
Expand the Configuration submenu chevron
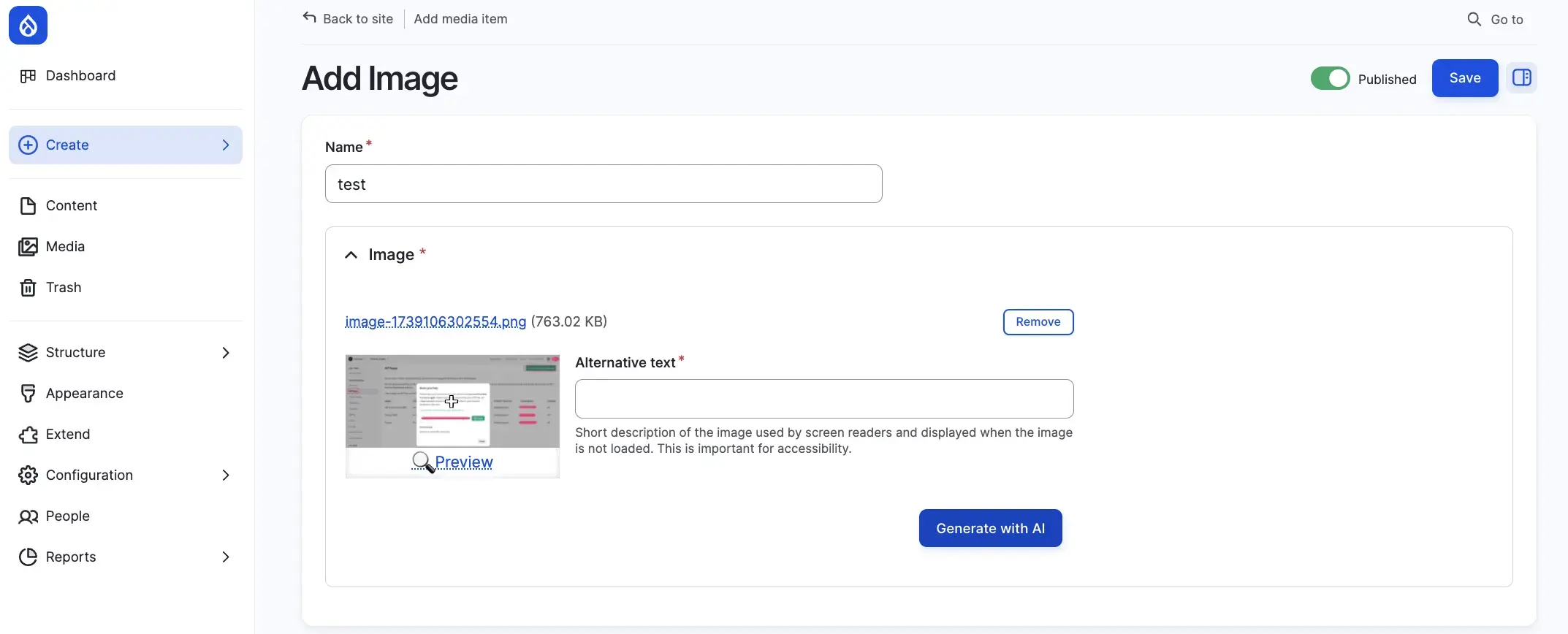pyautogui.click(x=225, y=475)
